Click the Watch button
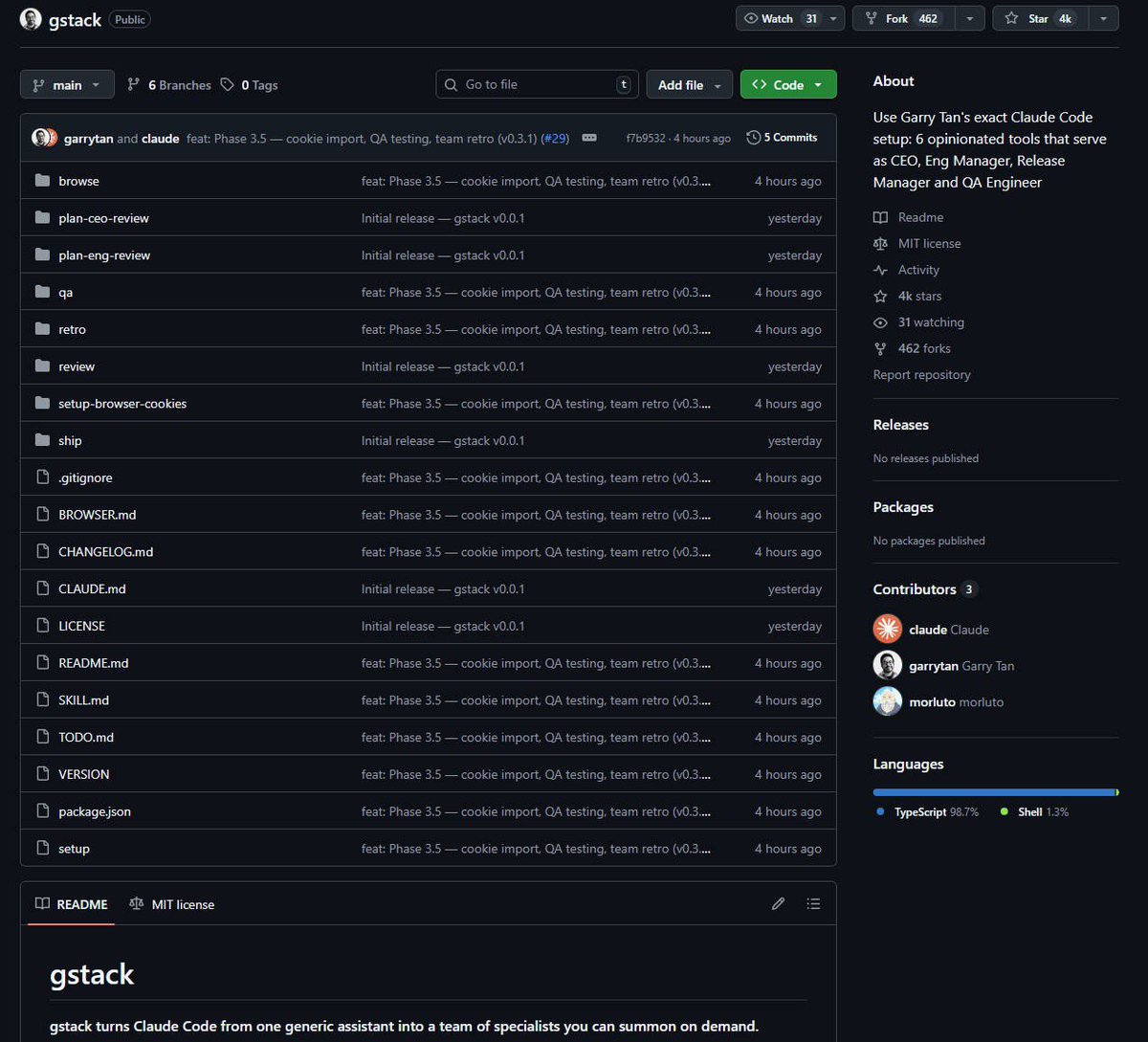 coord(781,18)
